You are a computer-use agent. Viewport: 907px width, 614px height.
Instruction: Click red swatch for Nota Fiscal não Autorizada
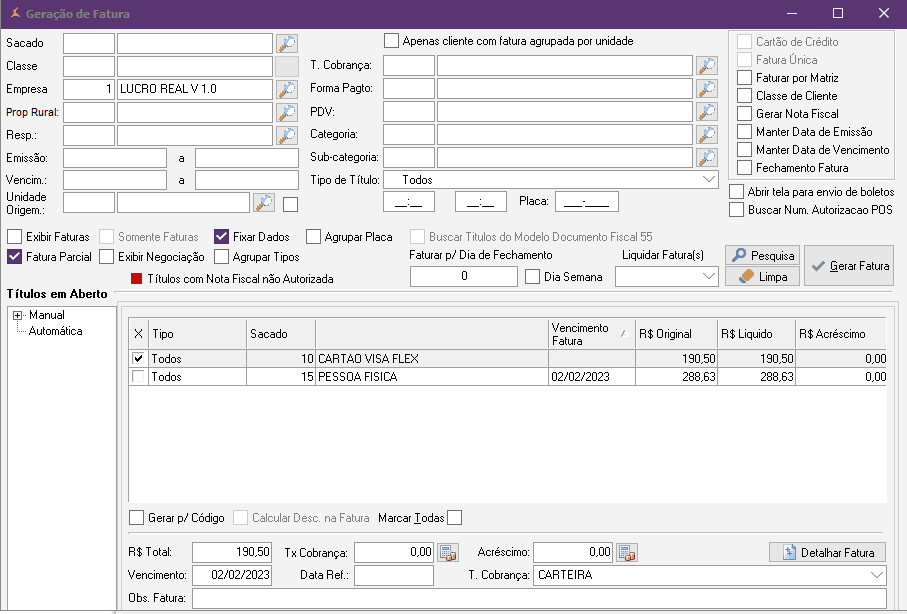137,279
